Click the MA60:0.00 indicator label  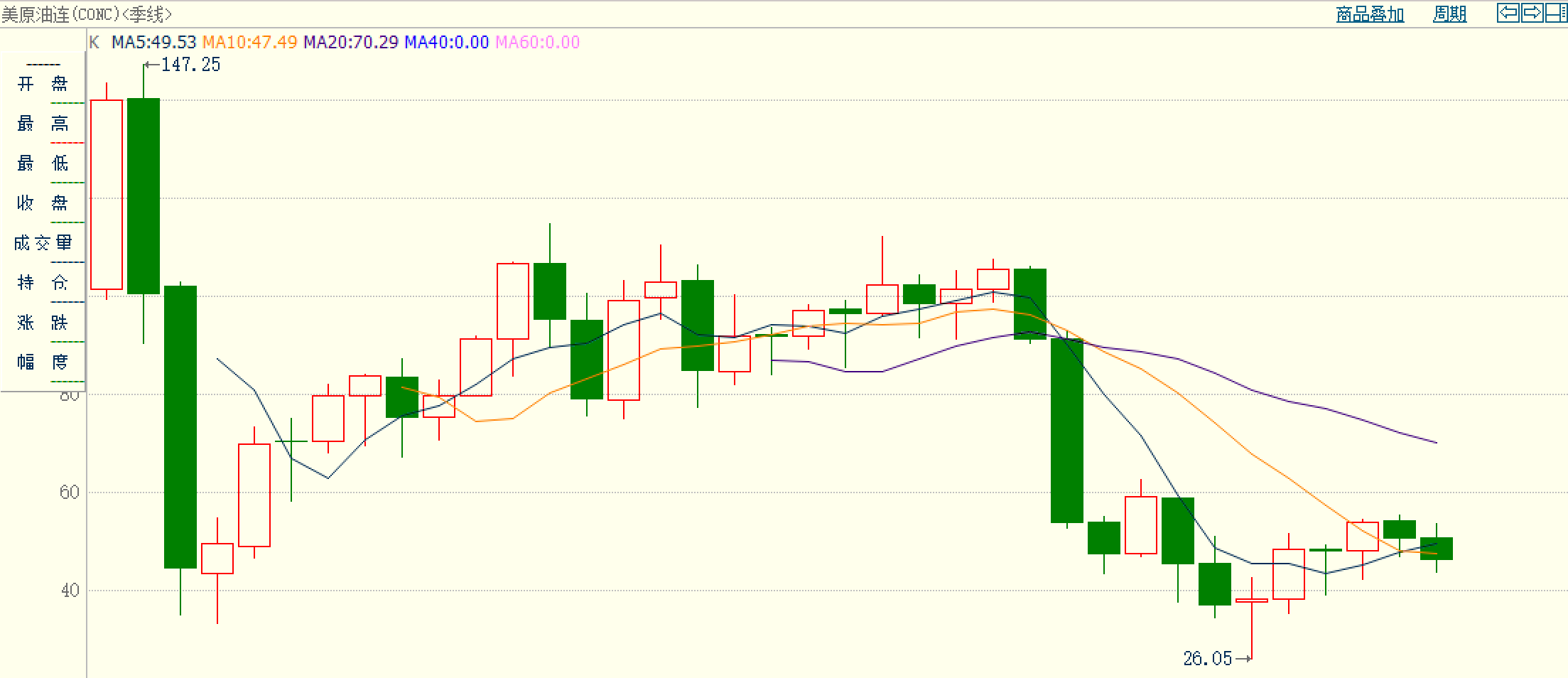538,42
